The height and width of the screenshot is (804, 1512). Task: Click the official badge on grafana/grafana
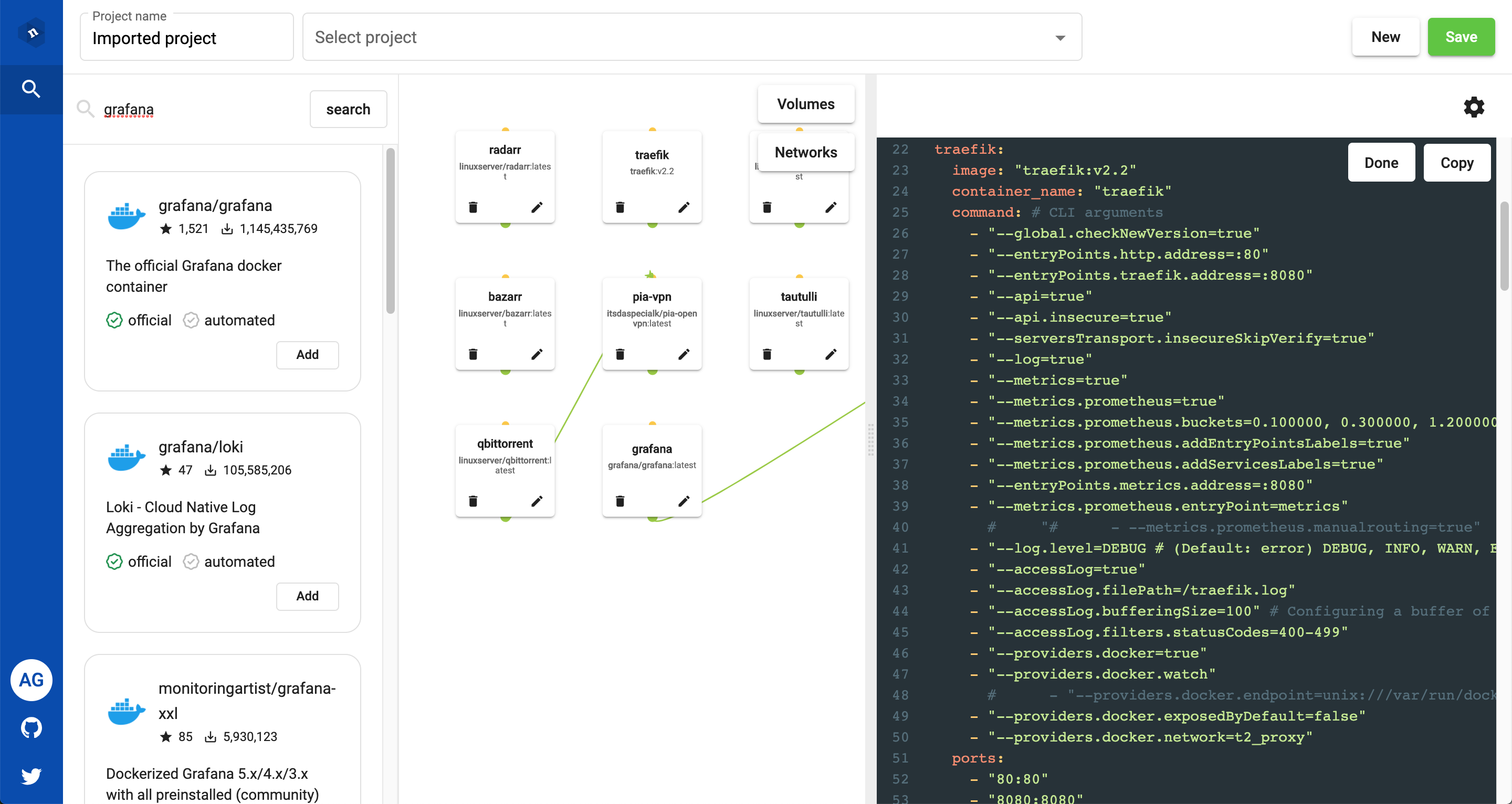pos(139,321)
